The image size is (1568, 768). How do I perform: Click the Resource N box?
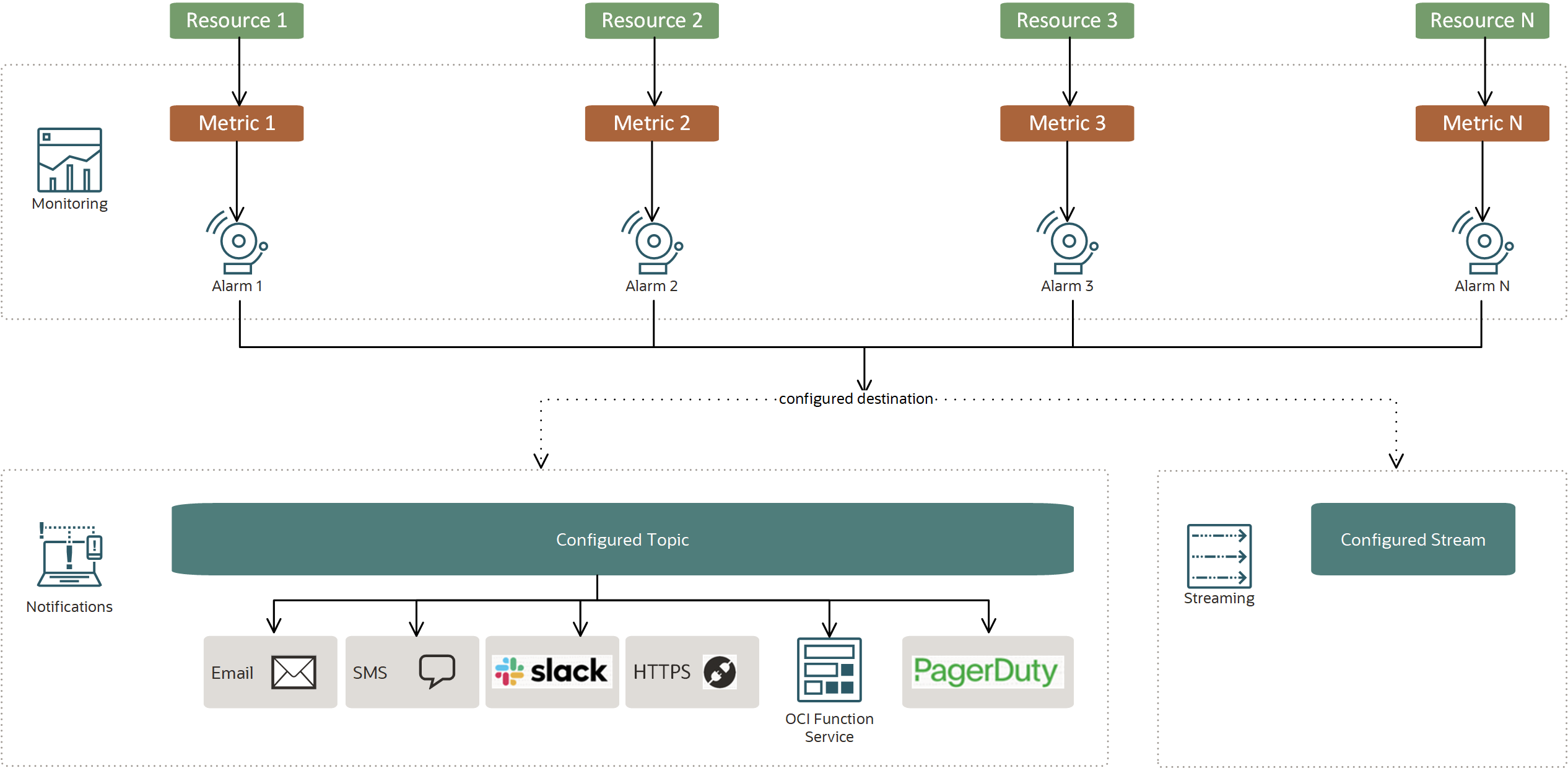point(1482,20)
